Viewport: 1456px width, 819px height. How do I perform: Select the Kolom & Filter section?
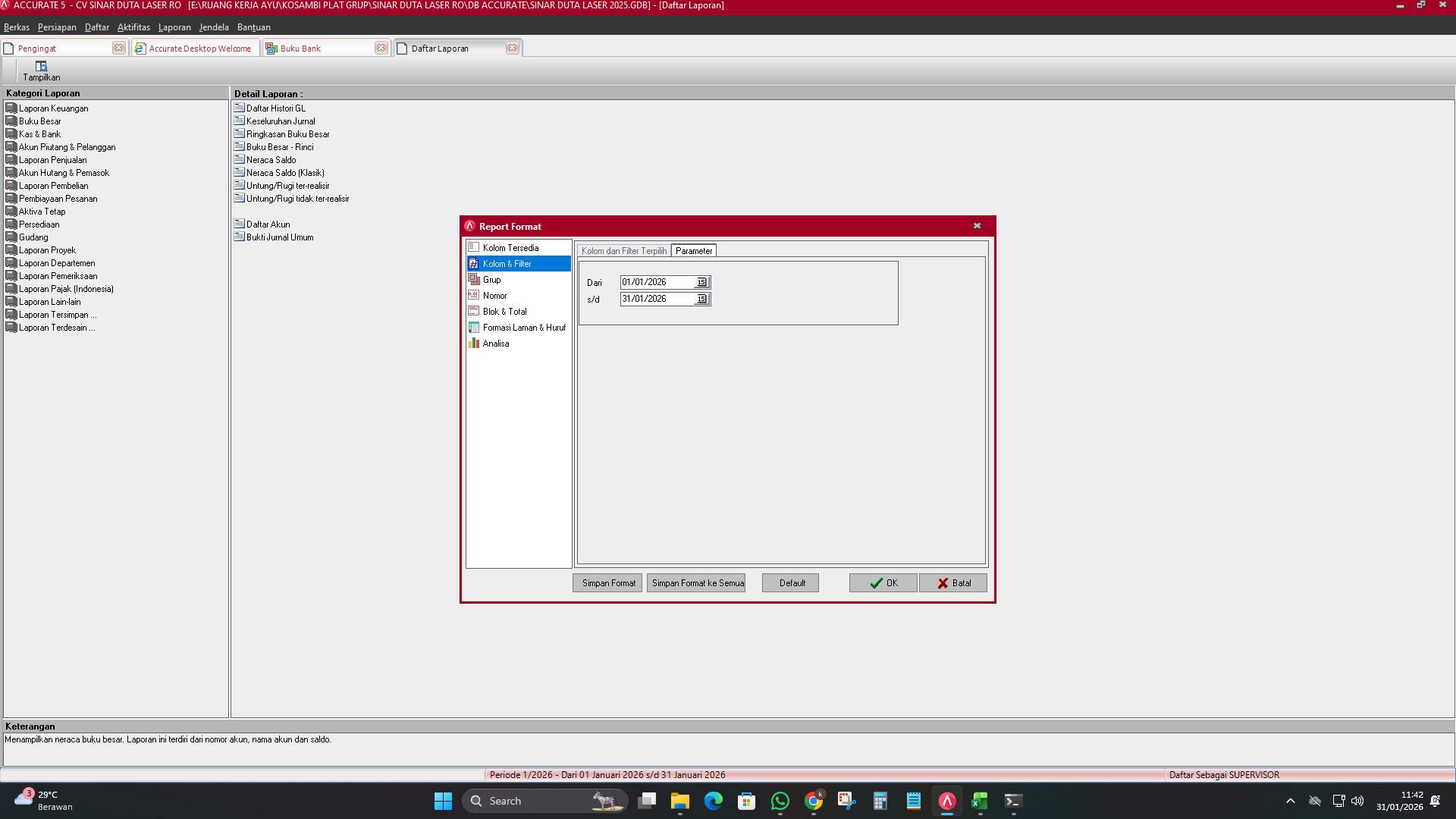tap(507, 263)
